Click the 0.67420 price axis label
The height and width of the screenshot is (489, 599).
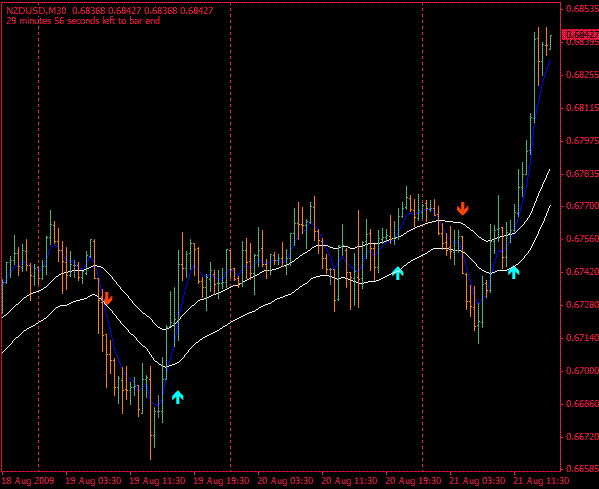pyautogui.click(x=582, y=272)
